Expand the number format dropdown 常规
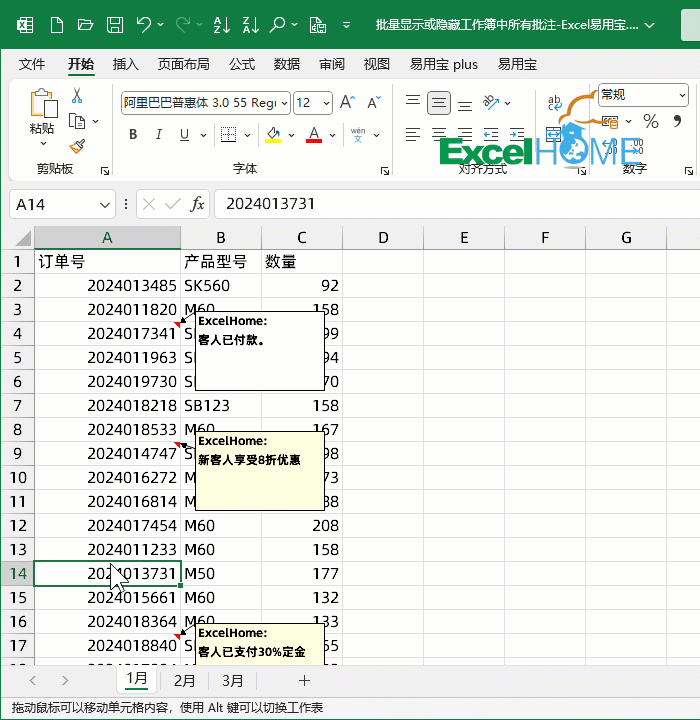This screenshot has width=700, height=720. coord(682,95)
